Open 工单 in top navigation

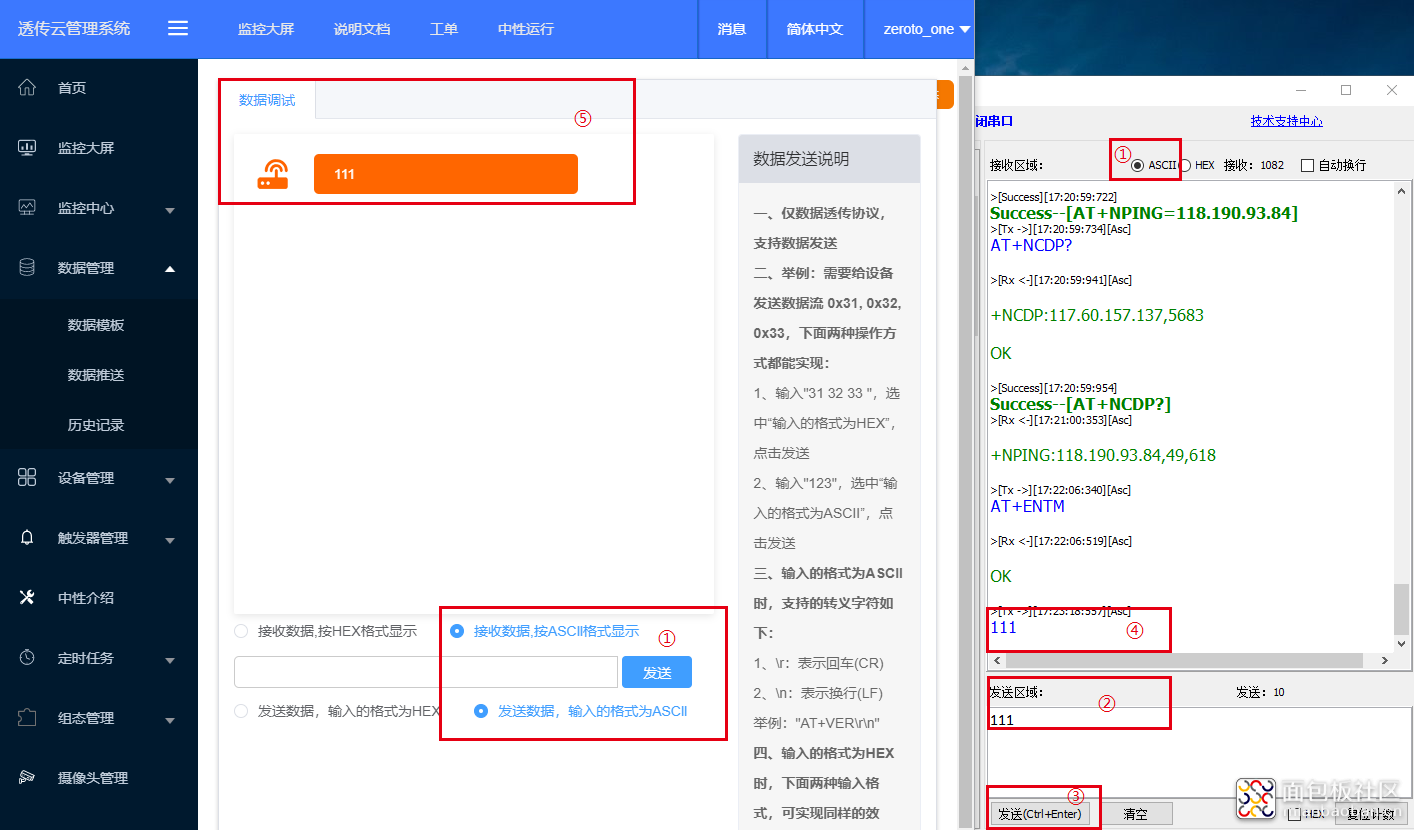[444, 29]
